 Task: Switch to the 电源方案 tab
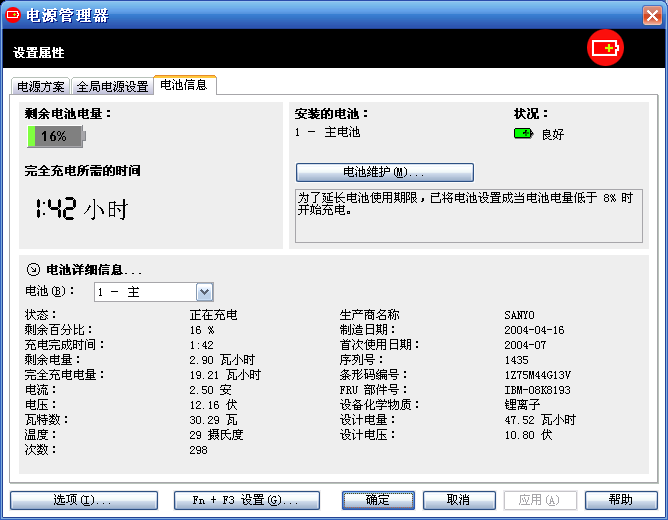42,87
